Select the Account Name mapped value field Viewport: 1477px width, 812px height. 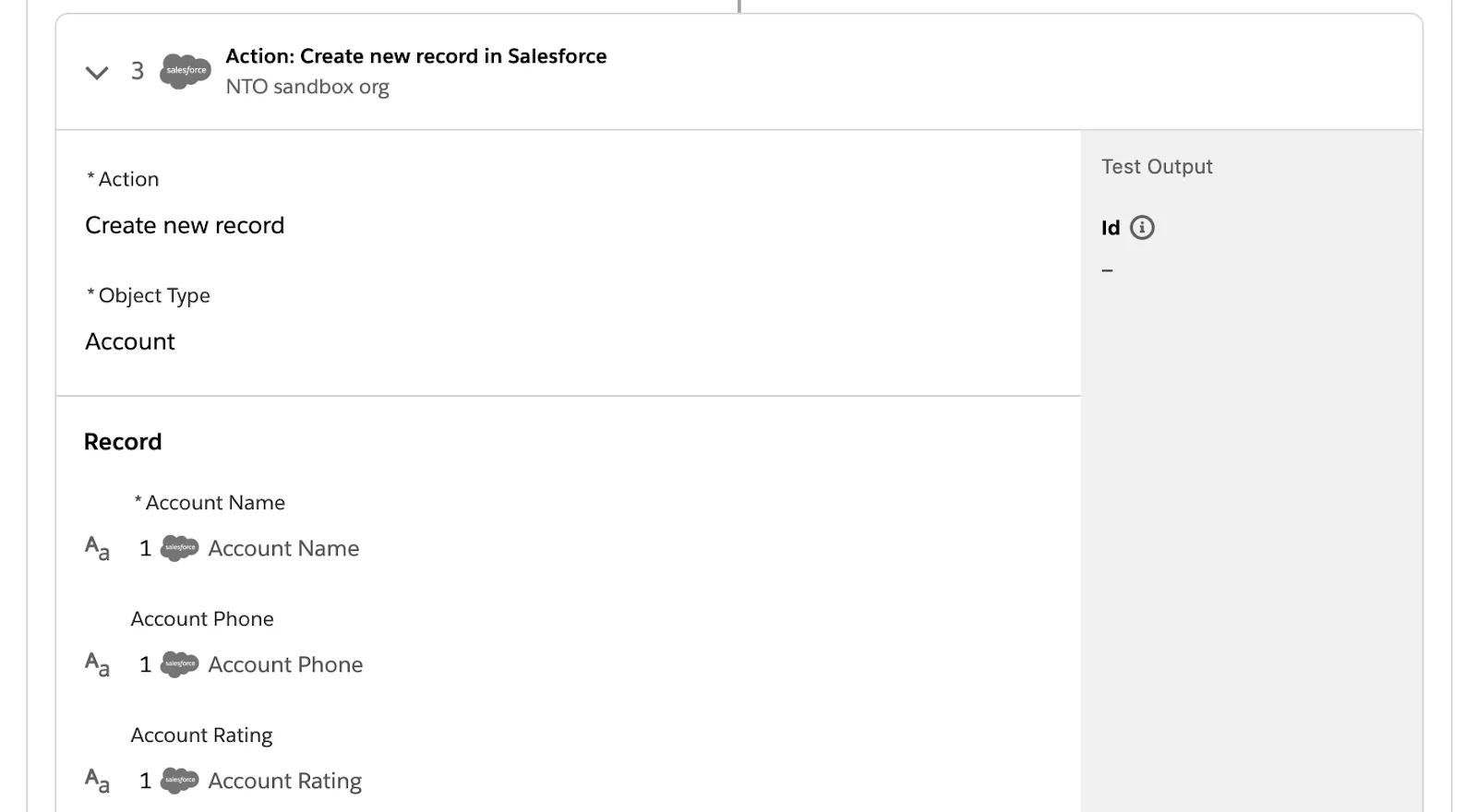click(249, 548)
